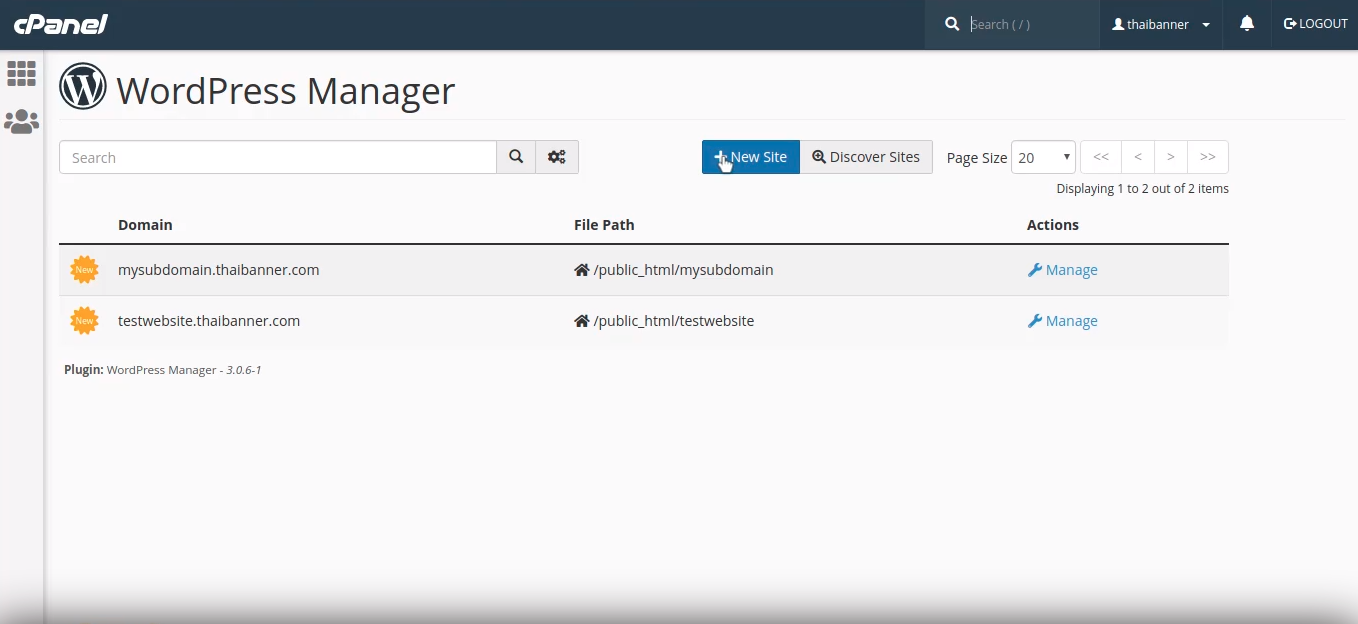
Task: Click the New badge for testwebsite.thaibanner.com
Action: click(x=85, y=321)
